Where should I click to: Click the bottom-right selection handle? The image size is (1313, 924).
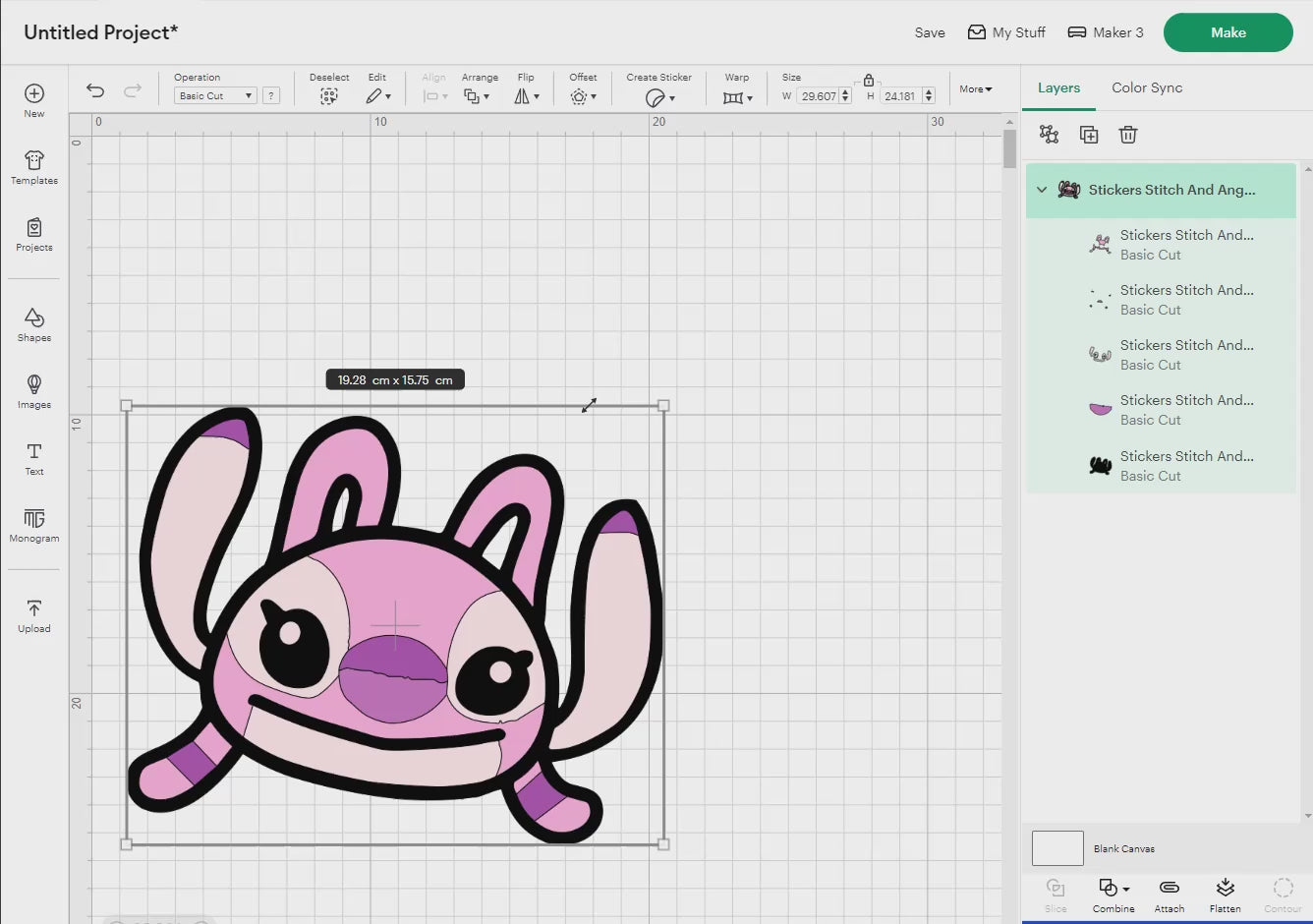point(663,843)
